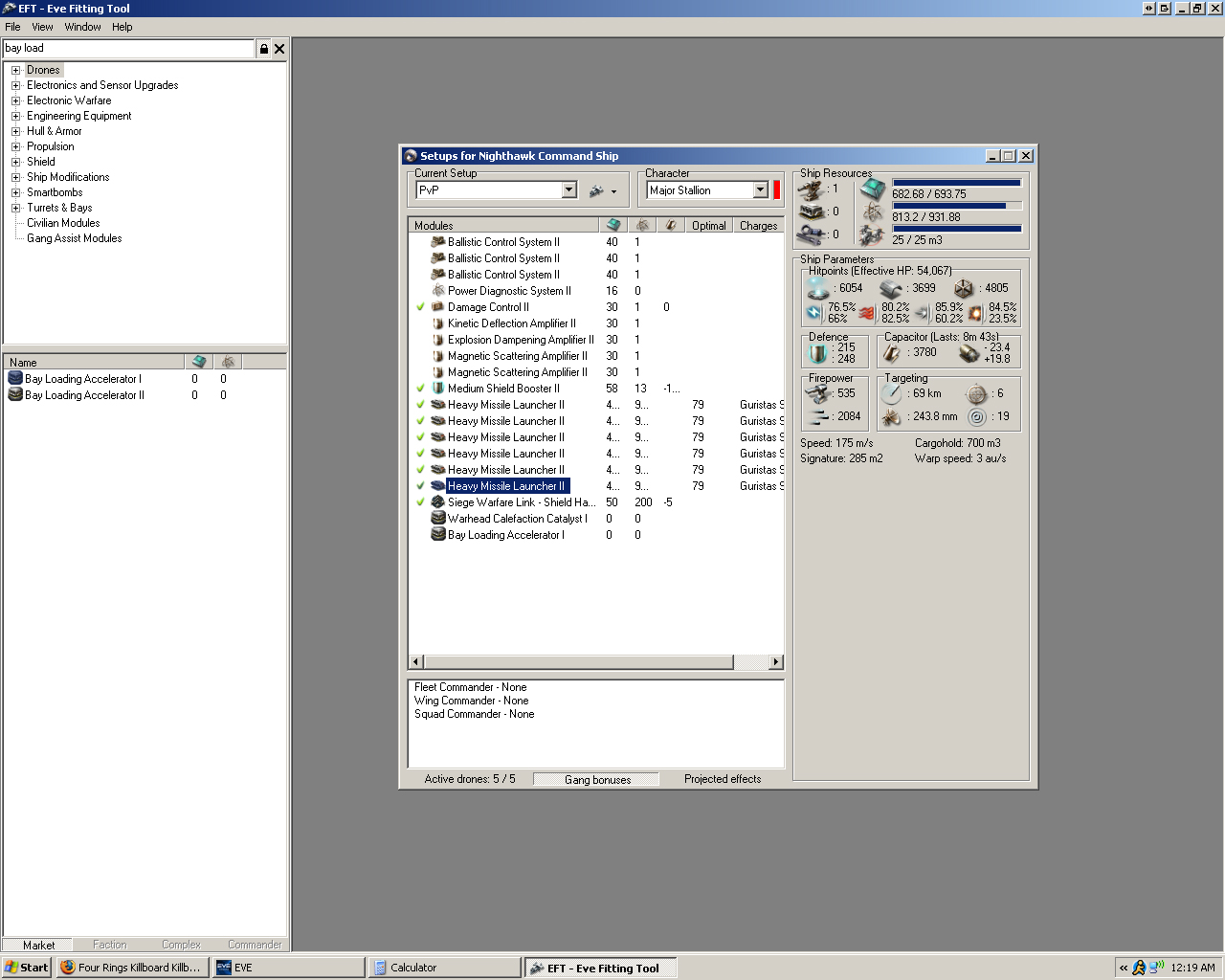The width and height of the screenshot is (1225, 980).
Task: Open the File menu
Action: pos(12,27)
